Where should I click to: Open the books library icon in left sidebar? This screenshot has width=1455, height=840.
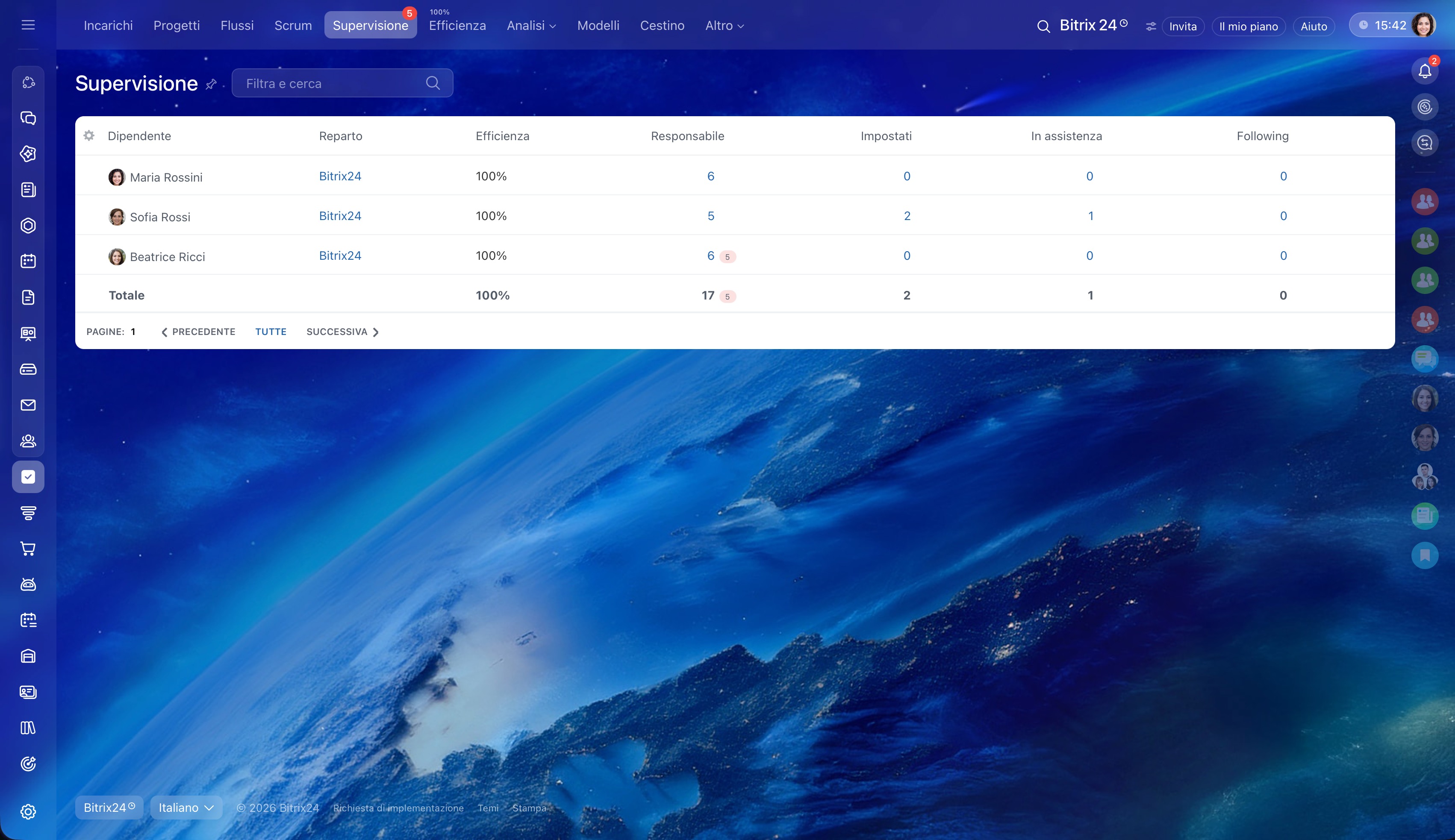[28, 728]
